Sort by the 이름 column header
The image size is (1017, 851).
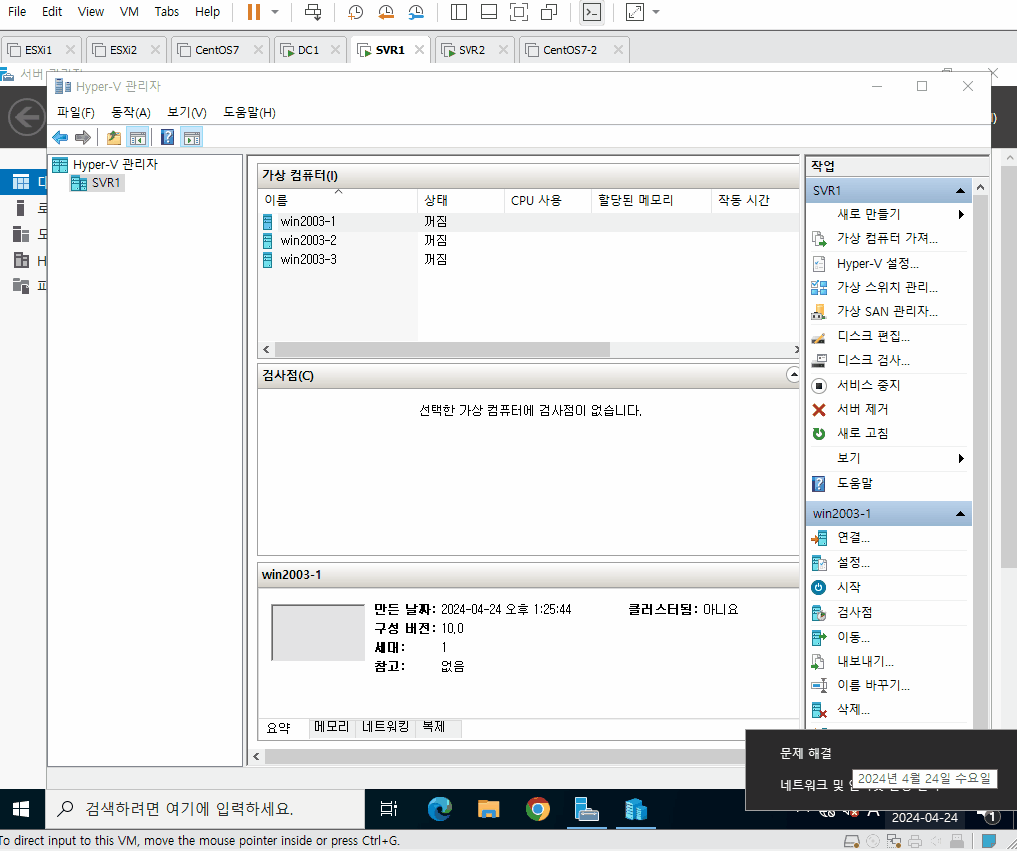(x=337, y=200)
